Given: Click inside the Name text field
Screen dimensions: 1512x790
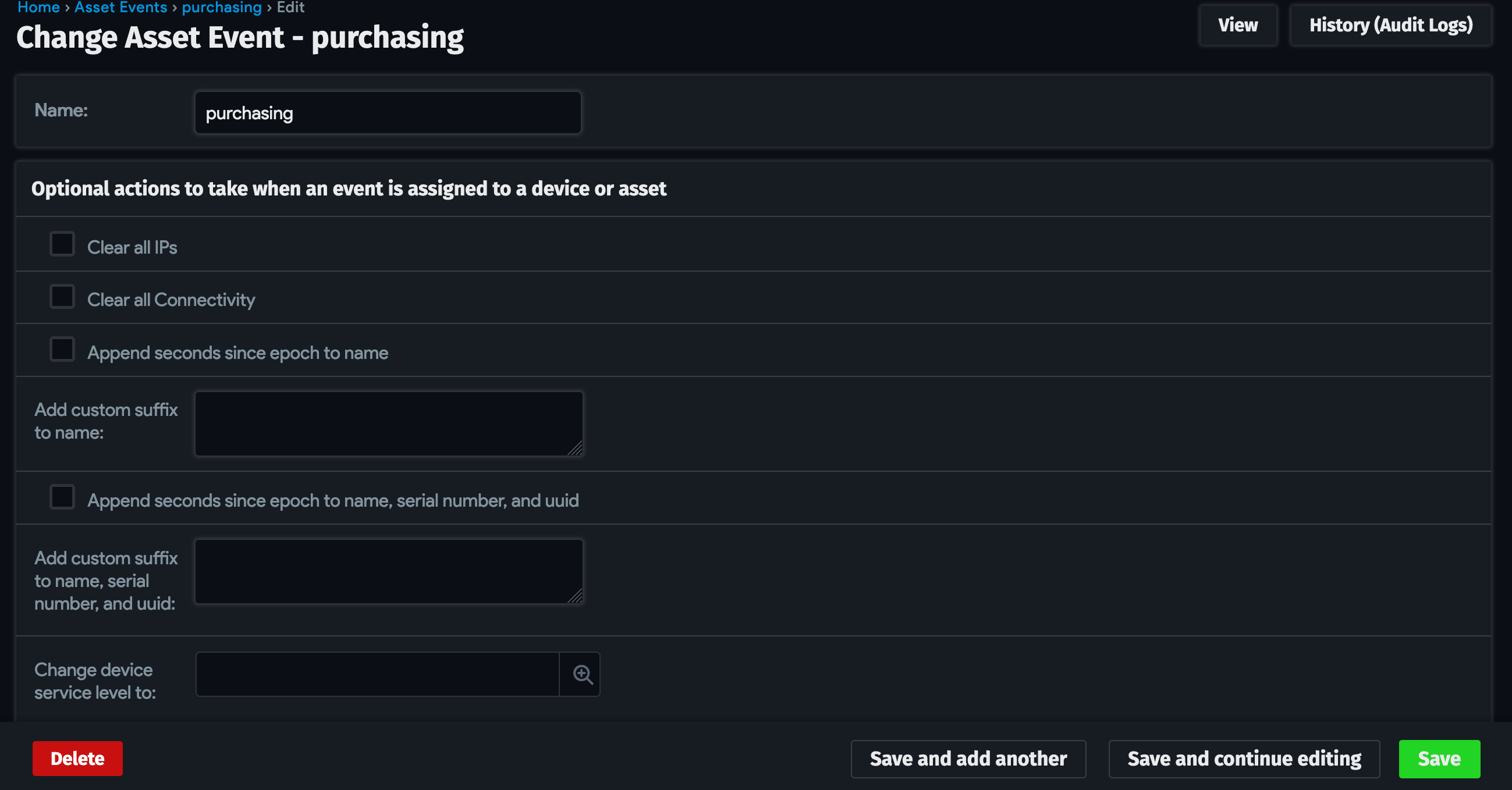Looking at the screenshot, I should point(388,112).
